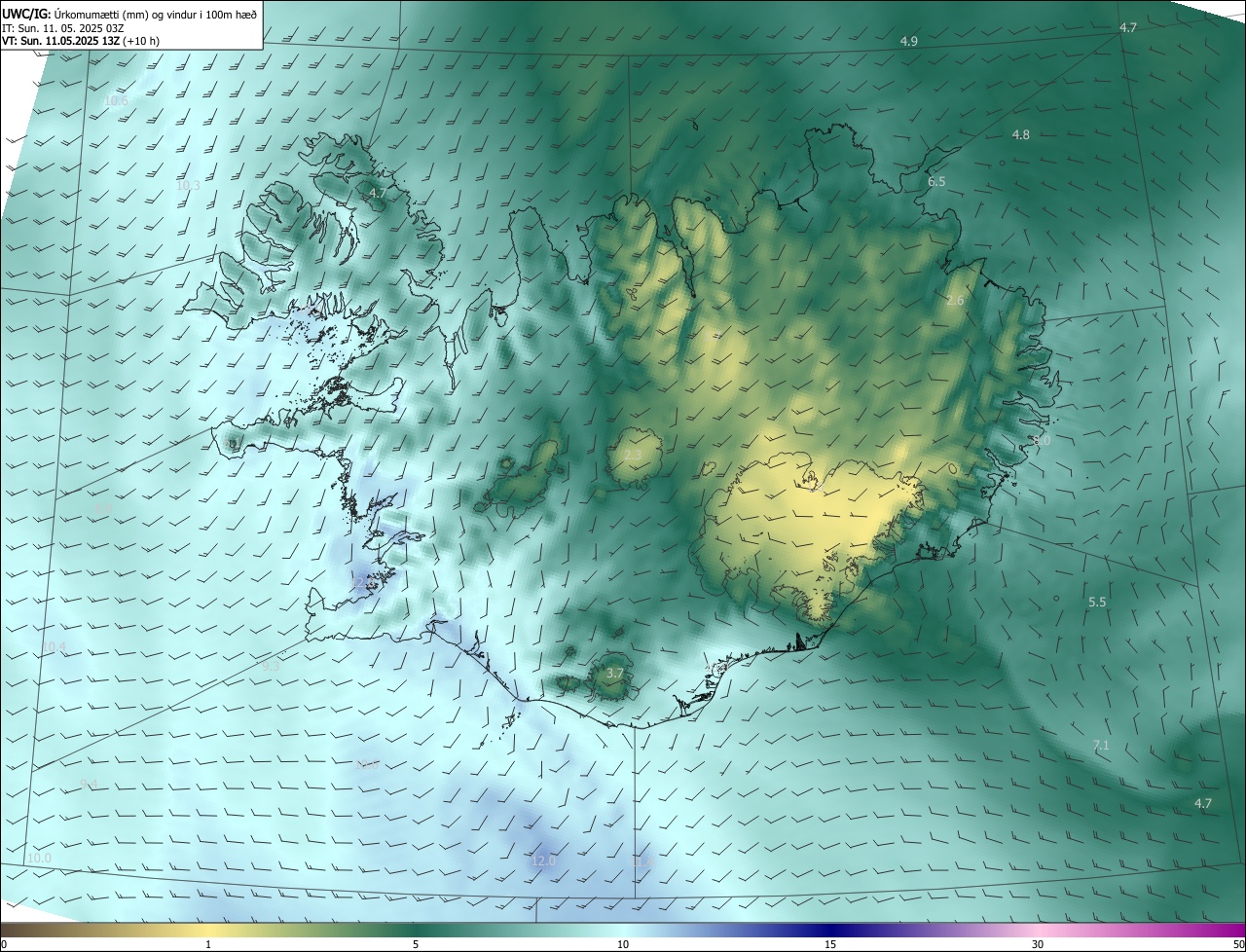Screen dimensions: 1246x952
Task: Click the 30 tick on the colour scale
Action: click(x=1038, y=944)
